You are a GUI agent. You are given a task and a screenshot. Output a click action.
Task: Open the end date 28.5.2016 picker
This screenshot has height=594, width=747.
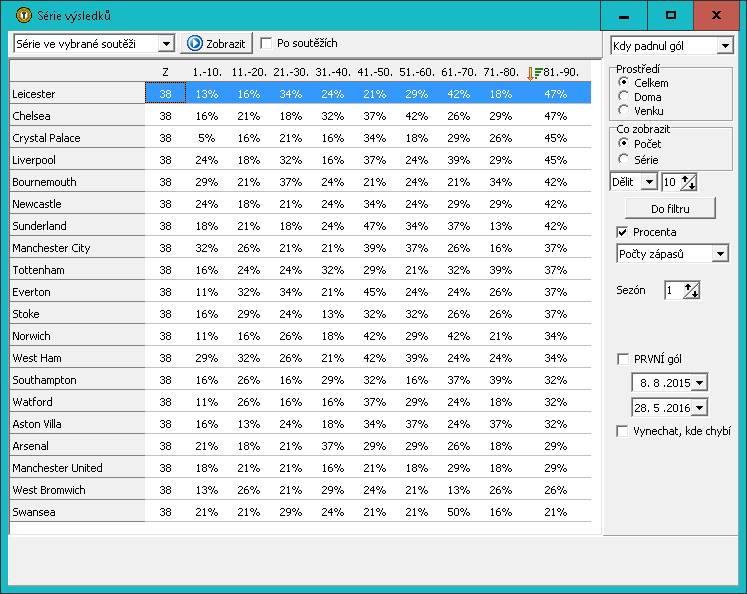click(x=699, y=408)
